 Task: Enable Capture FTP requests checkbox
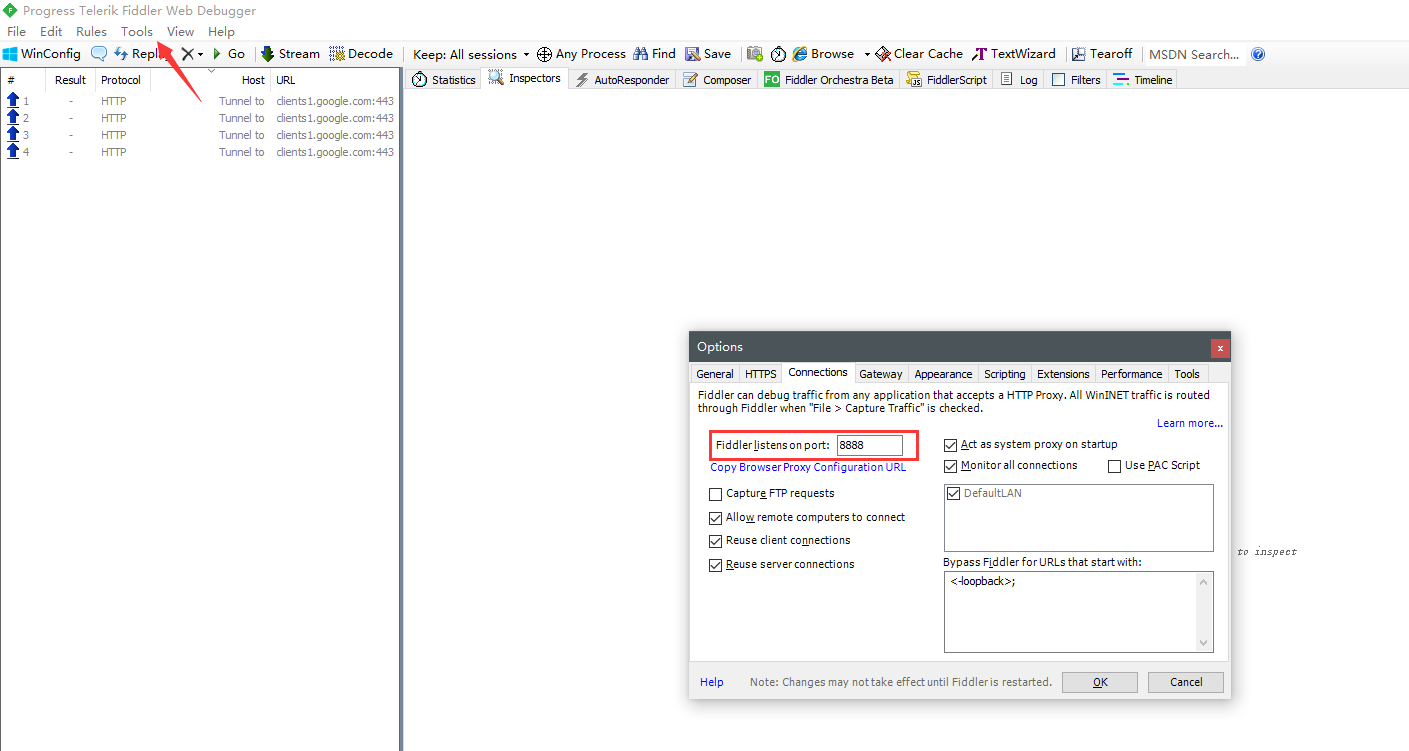715,494
